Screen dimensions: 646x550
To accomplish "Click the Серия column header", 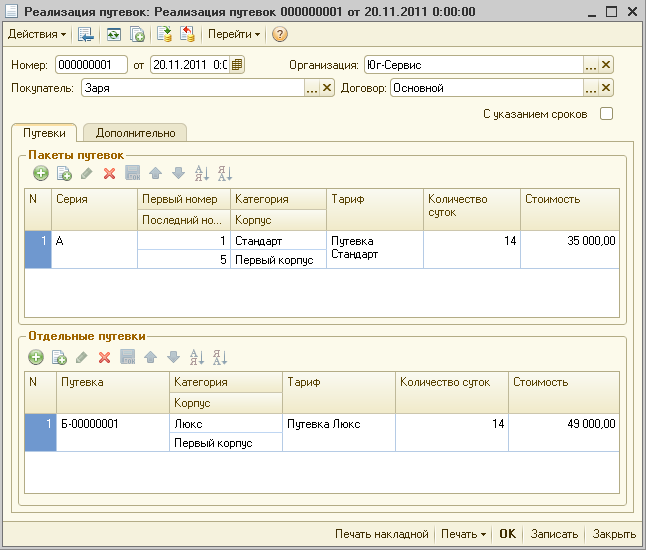I will click(94, 209).
